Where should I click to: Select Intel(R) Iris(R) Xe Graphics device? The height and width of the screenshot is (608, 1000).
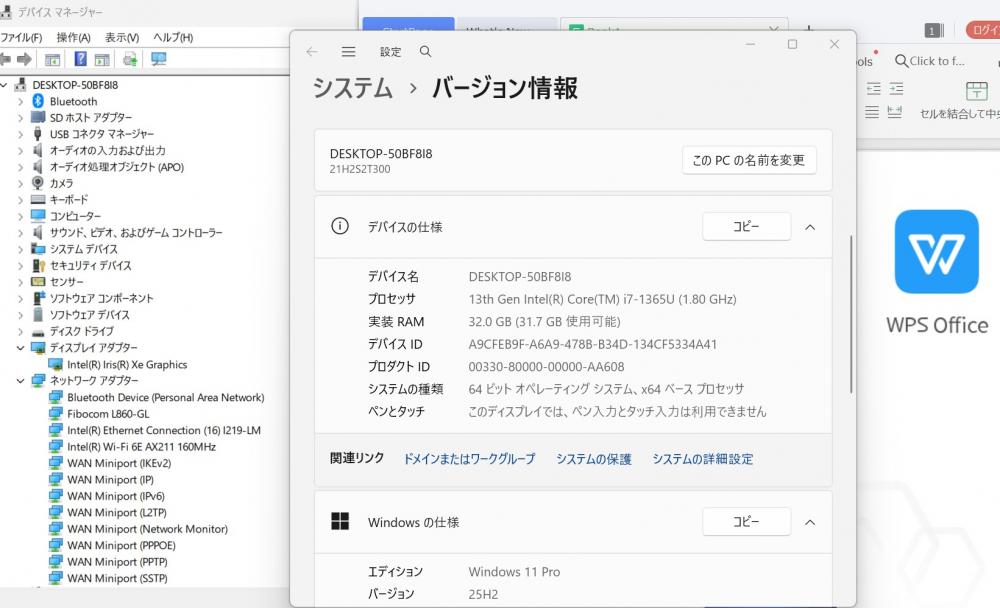point(127,365)
